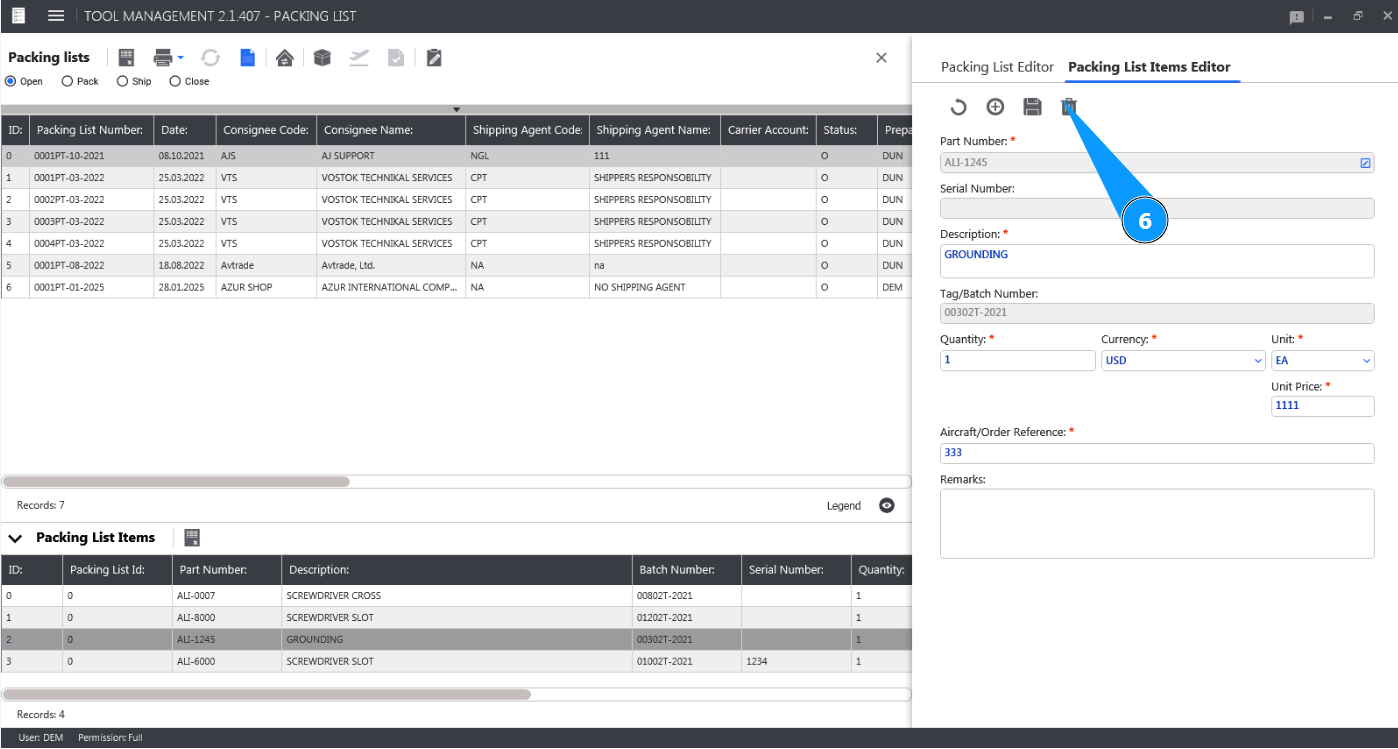Select the Ship radio button
This screenshot has width=1398, height=749.
122,81
